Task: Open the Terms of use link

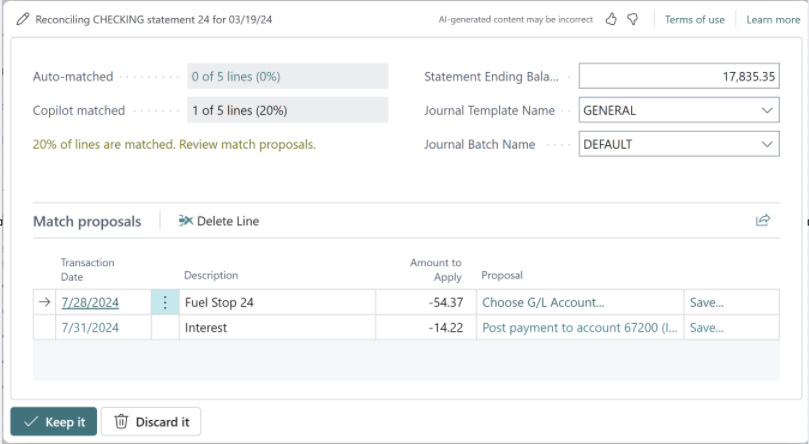Action: tap(694, 19)
